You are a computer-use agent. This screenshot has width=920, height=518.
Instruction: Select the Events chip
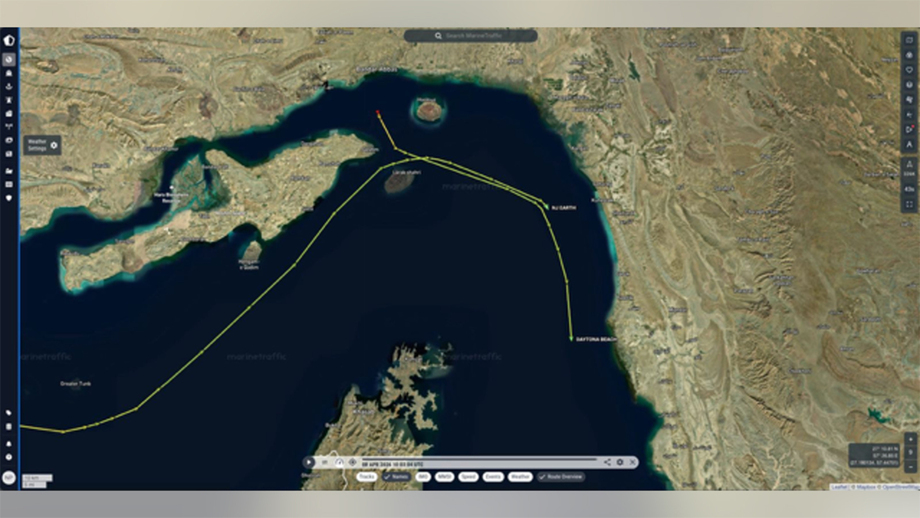pos(493,477)
